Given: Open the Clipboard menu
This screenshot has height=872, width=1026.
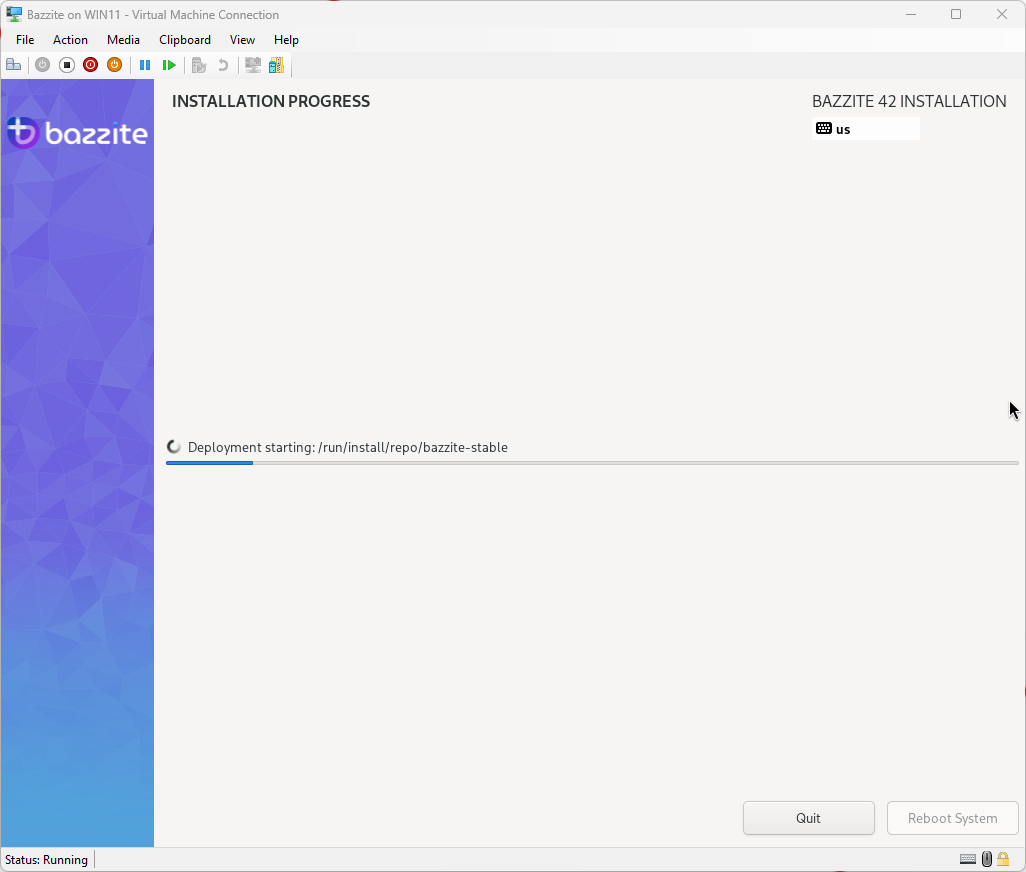Looking at the screenshot, I should [185, 40].
